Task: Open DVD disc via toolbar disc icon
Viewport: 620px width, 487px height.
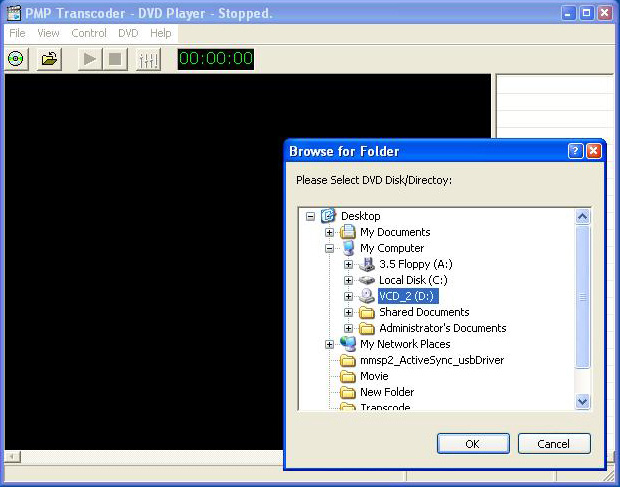Action: [x=16, y=59]
